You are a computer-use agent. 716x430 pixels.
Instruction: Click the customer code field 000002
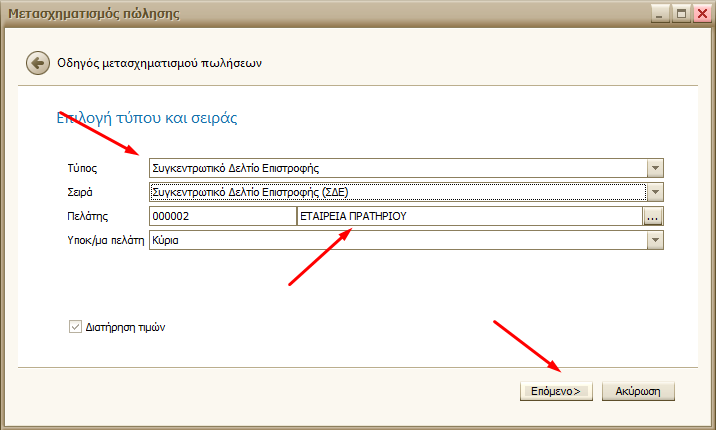coord(220,216)
